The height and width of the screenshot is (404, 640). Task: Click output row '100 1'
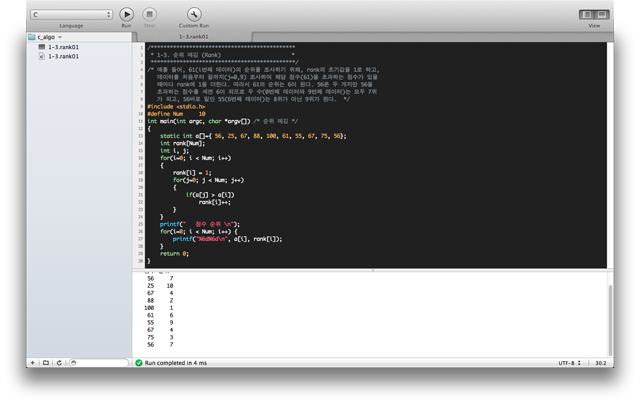pos(159,308)
